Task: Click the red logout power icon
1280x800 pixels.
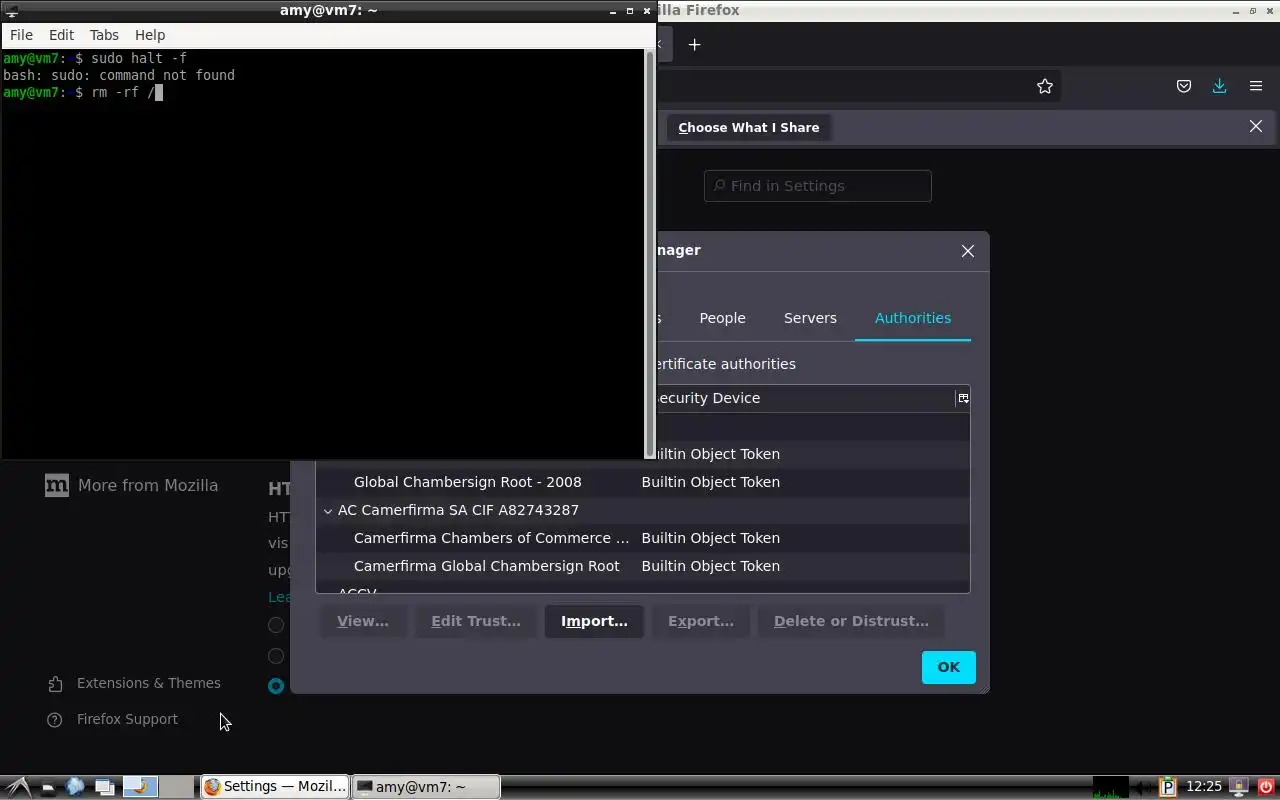Action: pos(1265,787)
